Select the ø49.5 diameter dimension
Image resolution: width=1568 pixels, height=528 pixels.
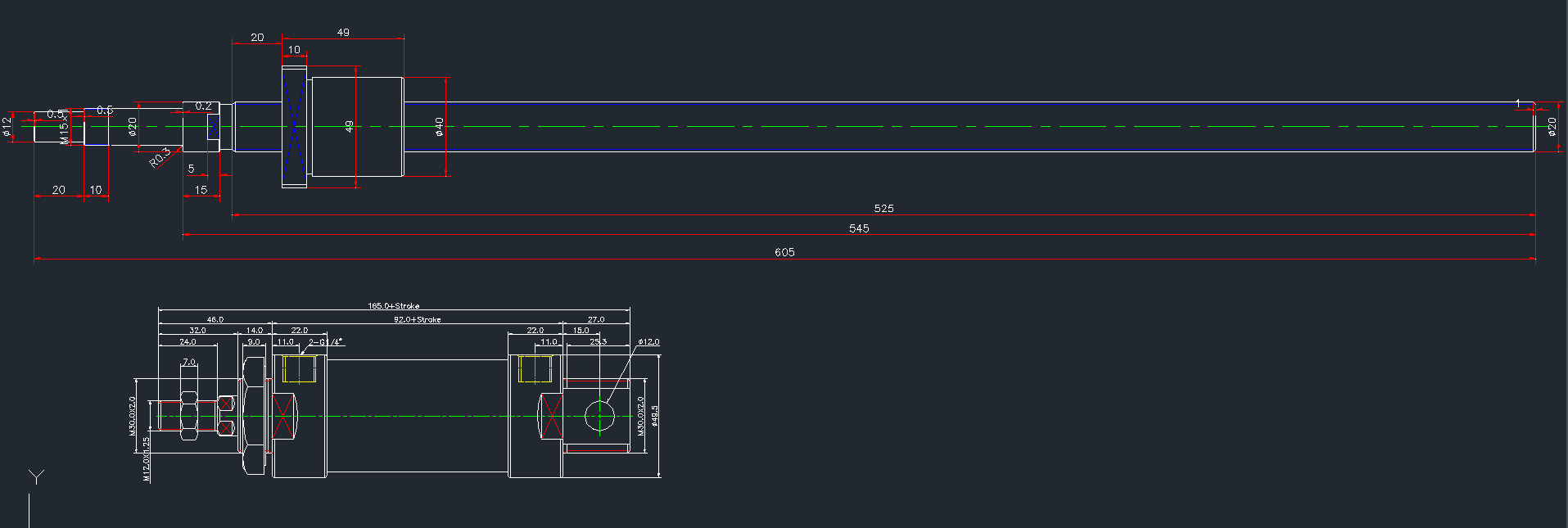[655, 416]
